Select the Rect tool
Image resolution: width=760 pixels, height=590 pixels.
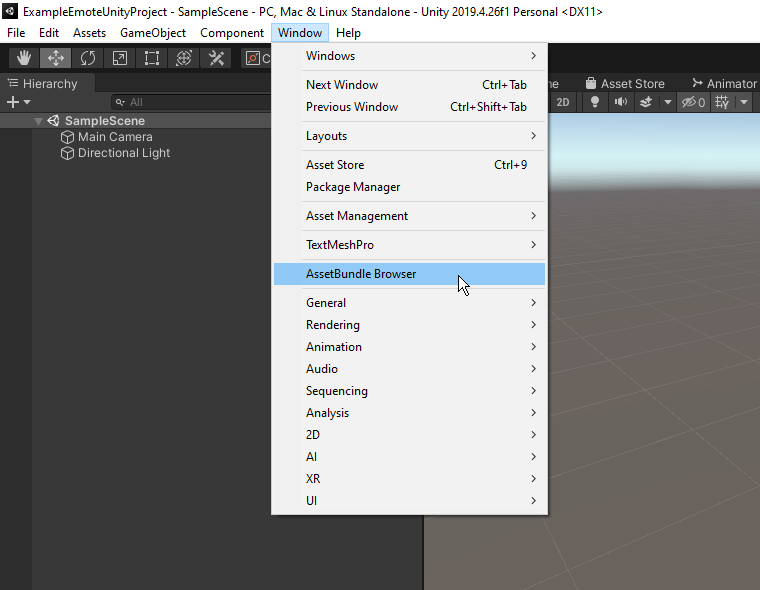click(152, 58)
